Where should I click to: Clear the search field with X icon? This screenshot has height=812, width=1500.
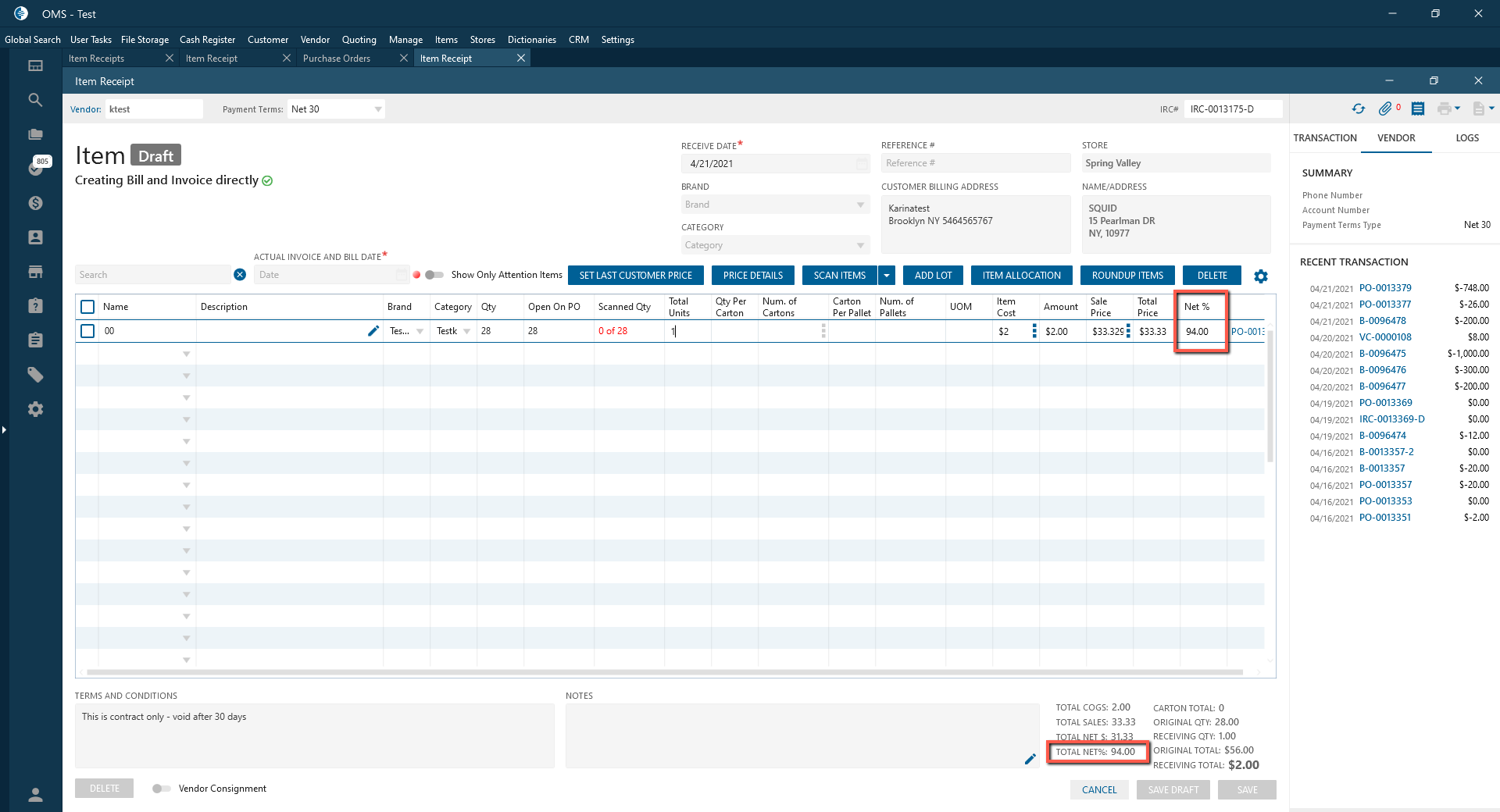240,275
